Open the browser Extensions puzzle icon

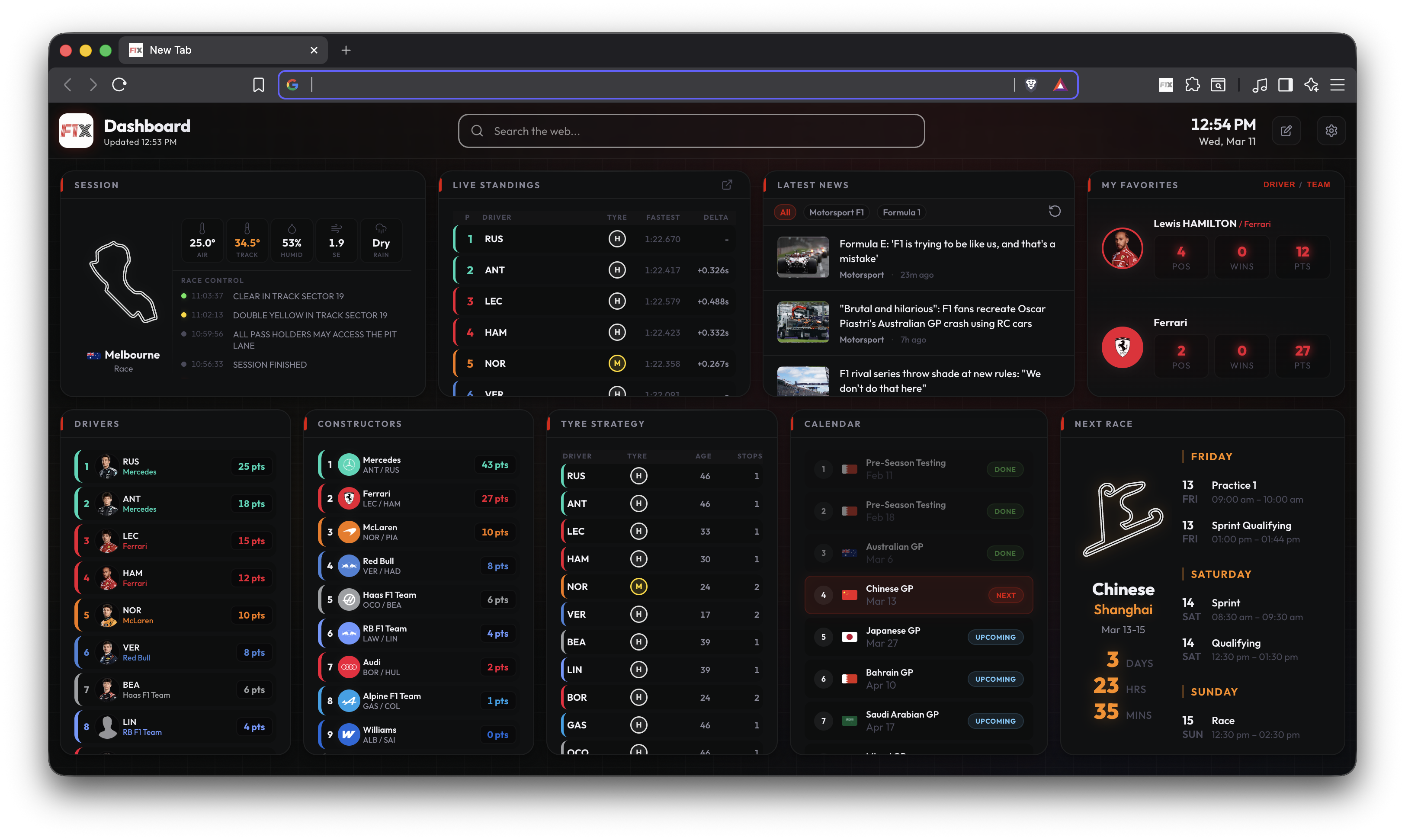pyautogui.click(x=1193, y=84)
